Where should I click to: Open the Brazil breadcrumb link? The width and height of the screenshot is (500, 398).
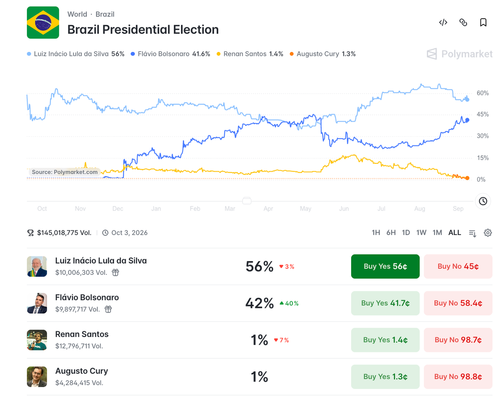pos(105,14)
